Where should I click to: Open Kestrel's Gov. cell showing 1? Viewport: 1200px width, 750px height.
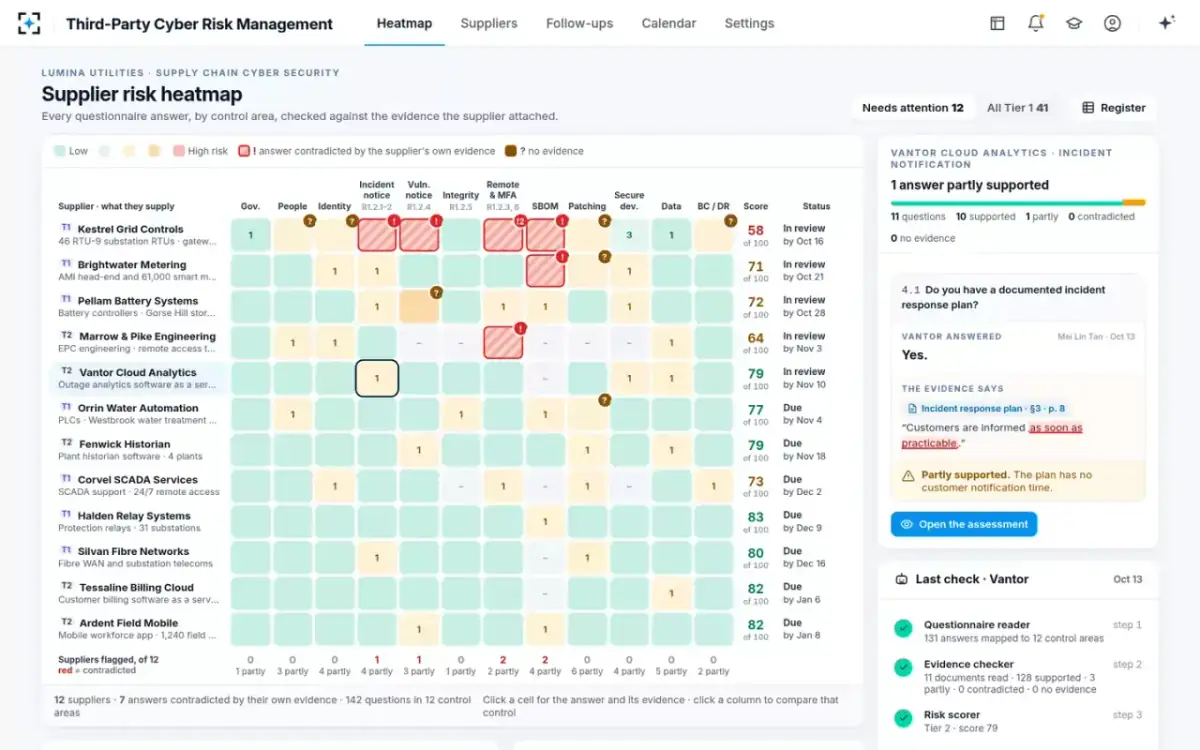coord(251,236)
